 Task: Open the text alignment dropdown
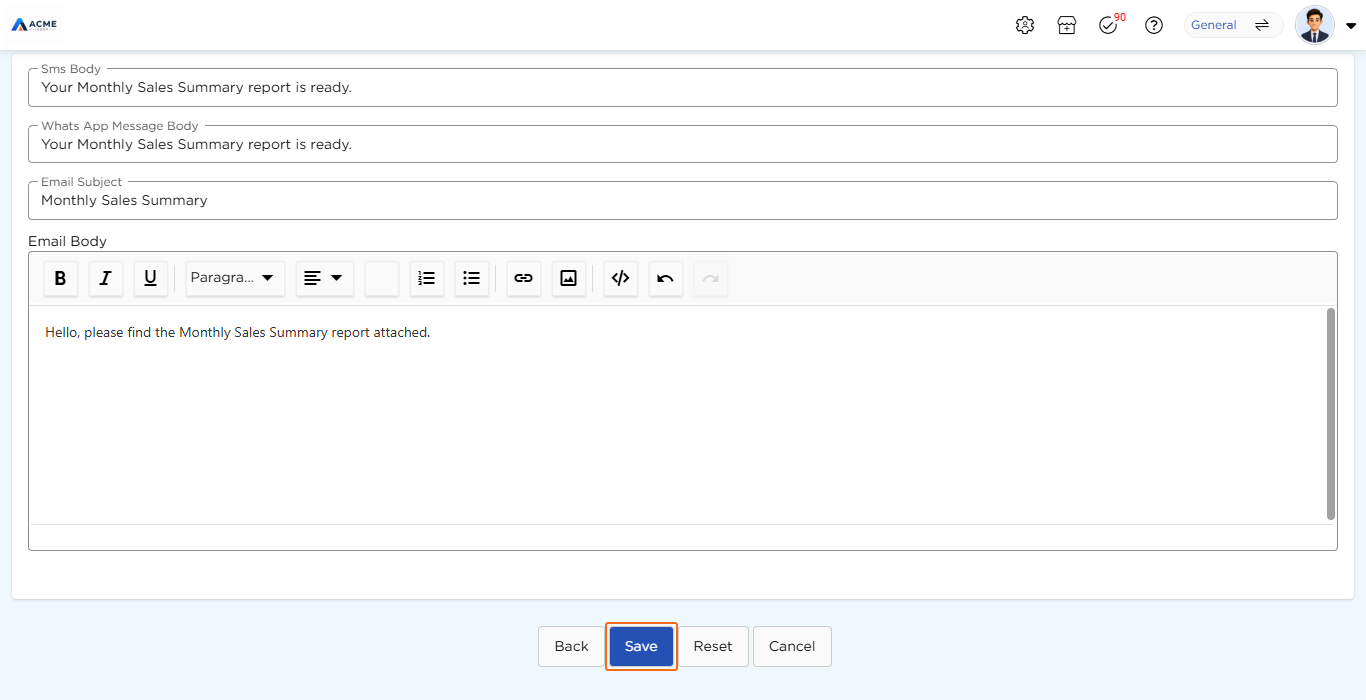pyautogui.click(x=324, y=279)
